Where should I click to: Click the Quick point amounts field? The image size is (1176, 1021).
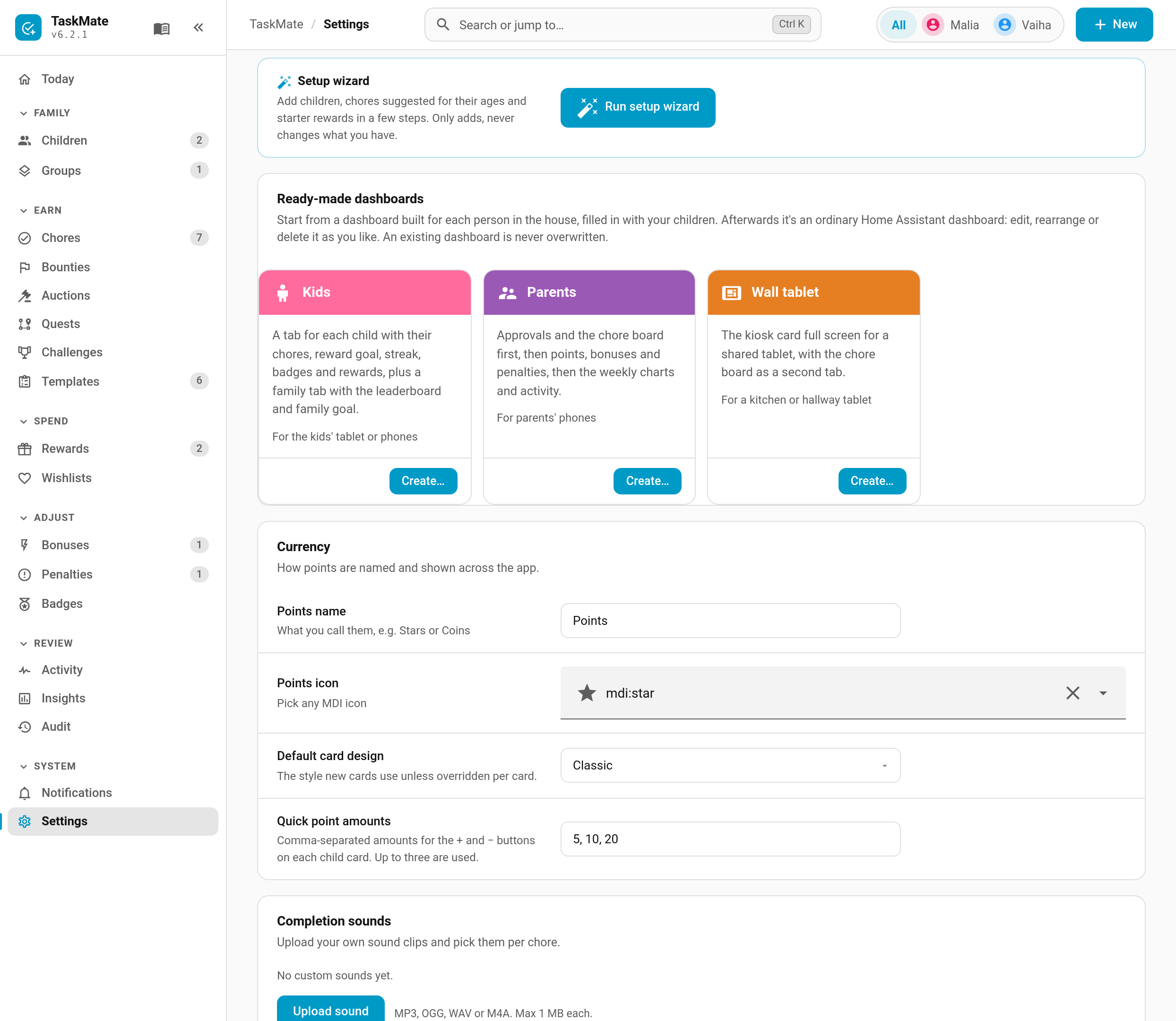point(730,839)
